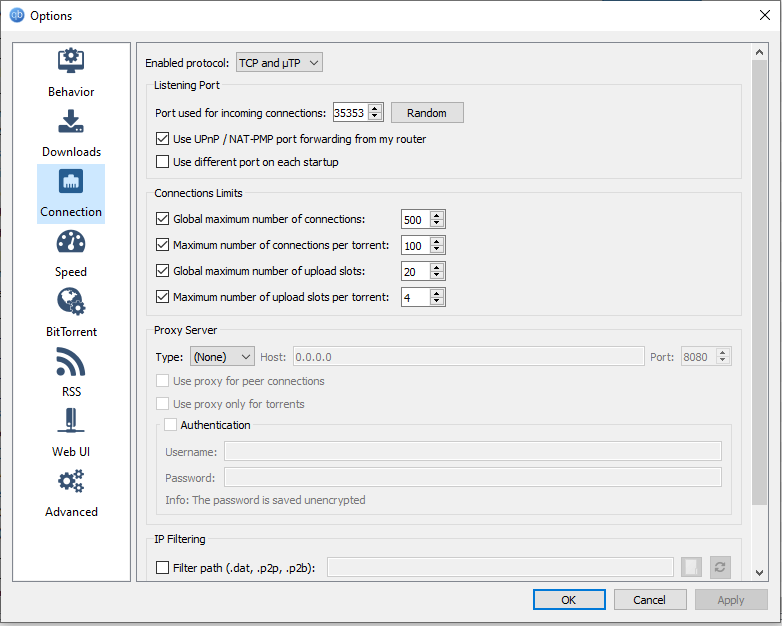Screen dimensions: 782x626
Task: Decrease upload slots per torrent value
Action: click(437, 301)
